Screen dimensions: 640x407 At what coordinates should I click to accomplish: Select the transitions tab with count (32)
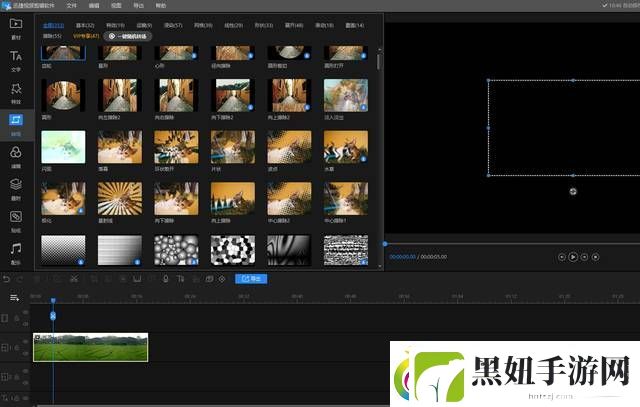pos(85,25)
